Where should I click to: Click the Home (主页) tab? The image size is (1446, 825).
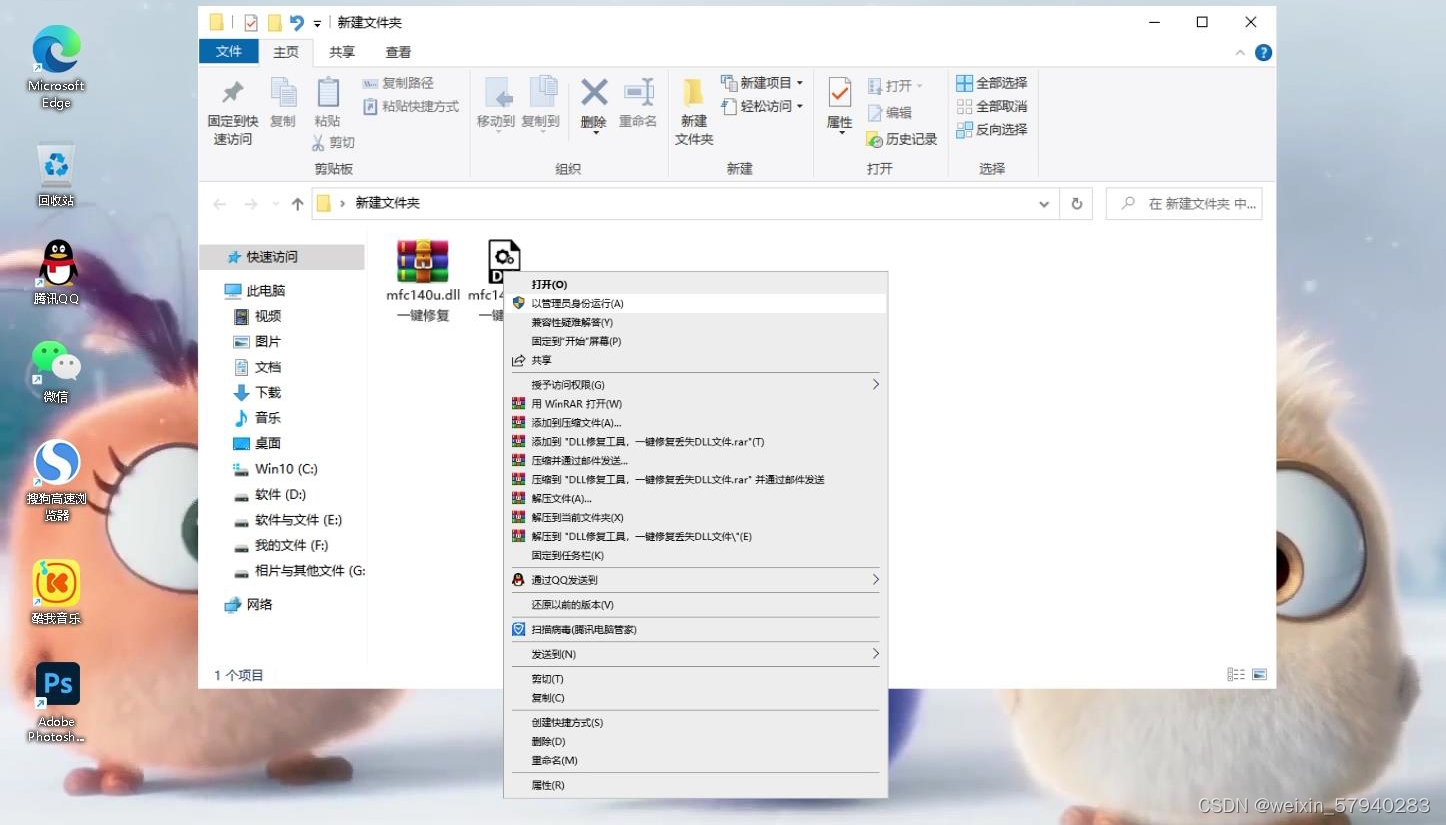(286, 52)
